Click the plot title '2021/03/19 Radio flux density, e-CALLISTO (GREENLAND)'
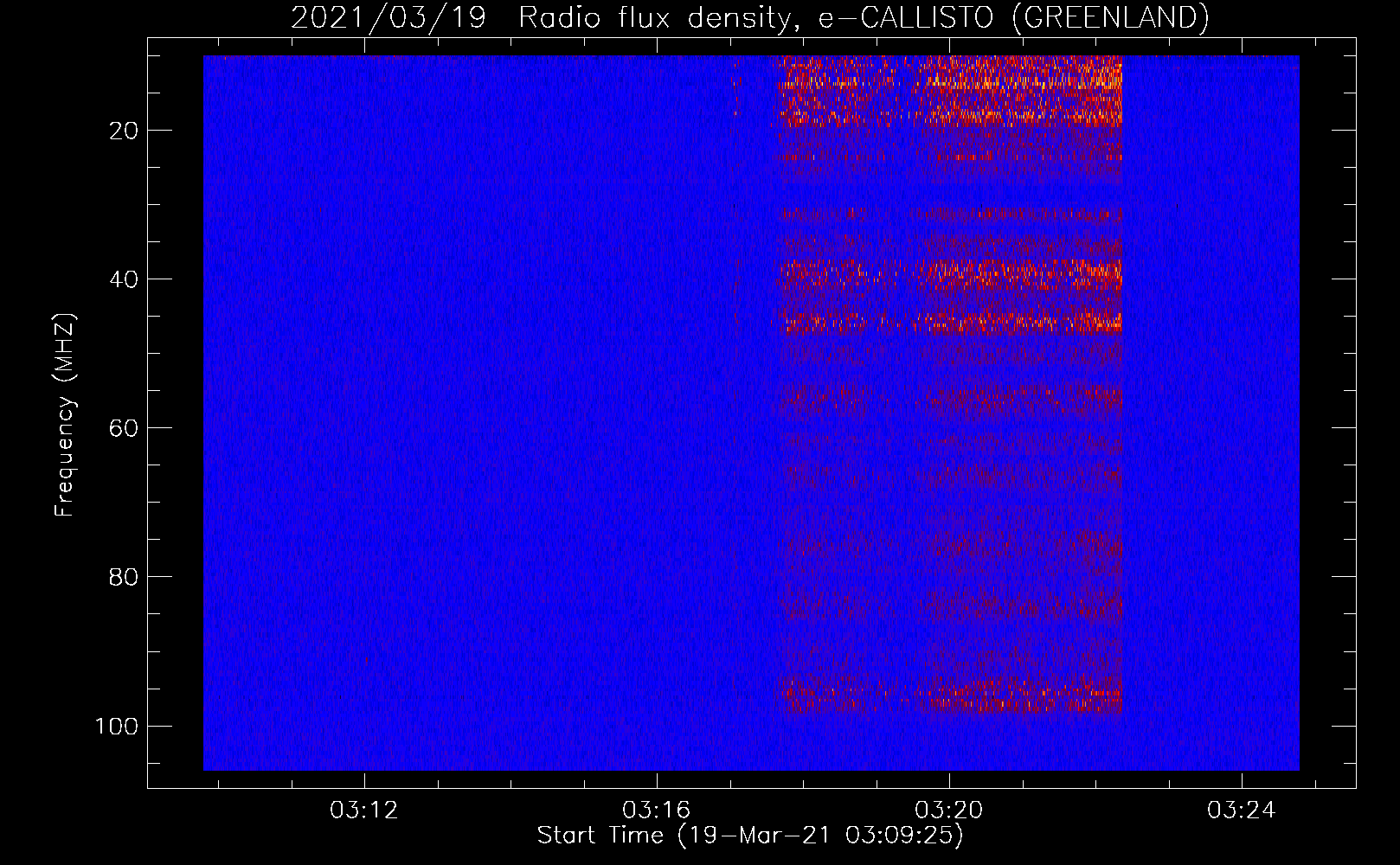This screenshot has width=1400, height=865. coord(749,17)
